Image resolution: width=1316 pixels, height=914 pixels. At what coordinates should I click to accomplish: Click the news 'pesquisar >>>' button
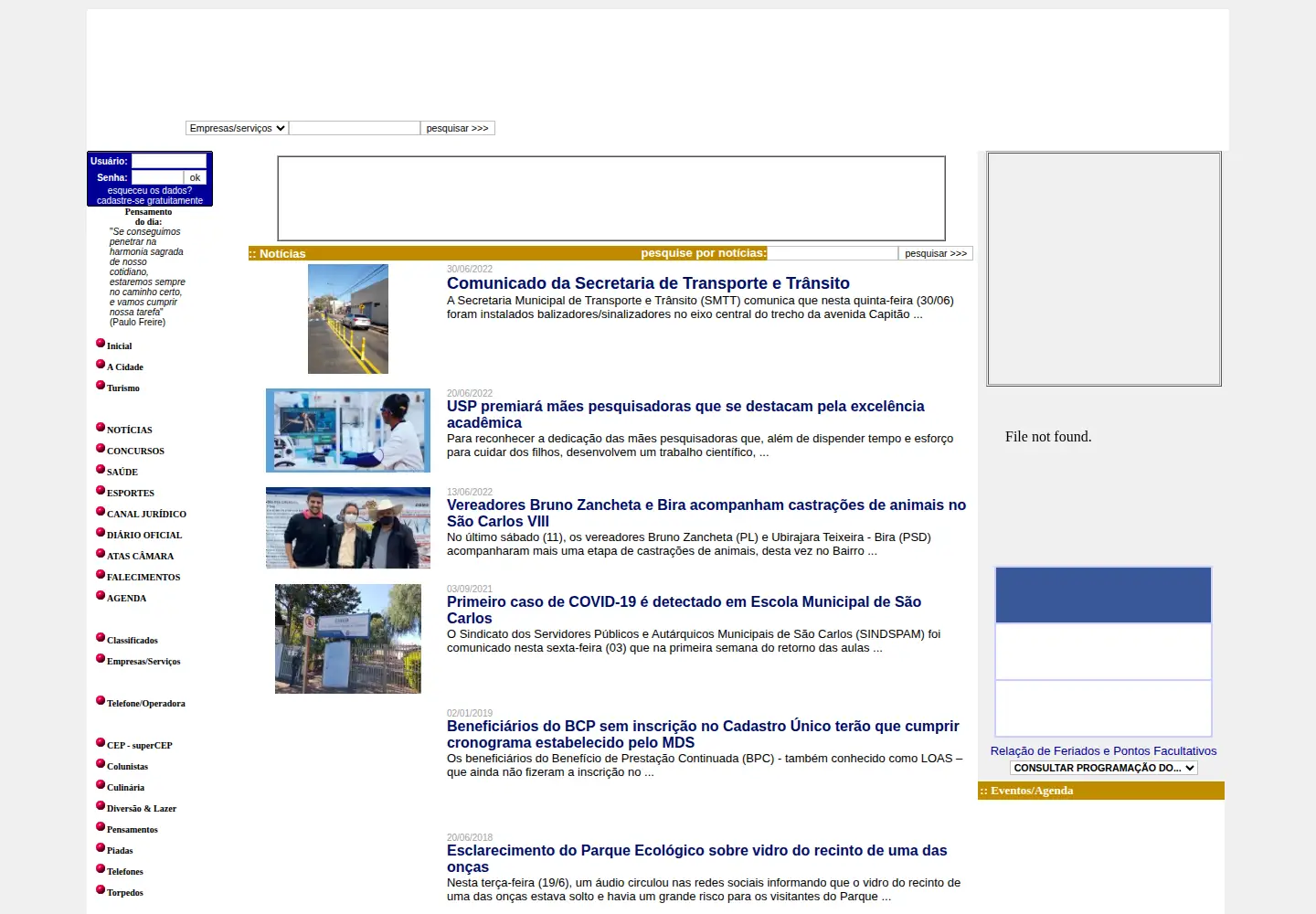coord(936,253)
